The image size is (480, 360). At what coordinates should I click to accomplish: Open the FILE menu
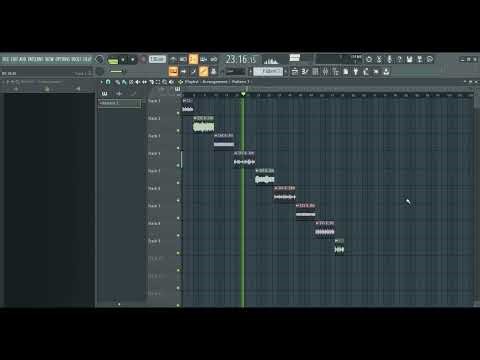pyautogui.click(x=6, y=59)
